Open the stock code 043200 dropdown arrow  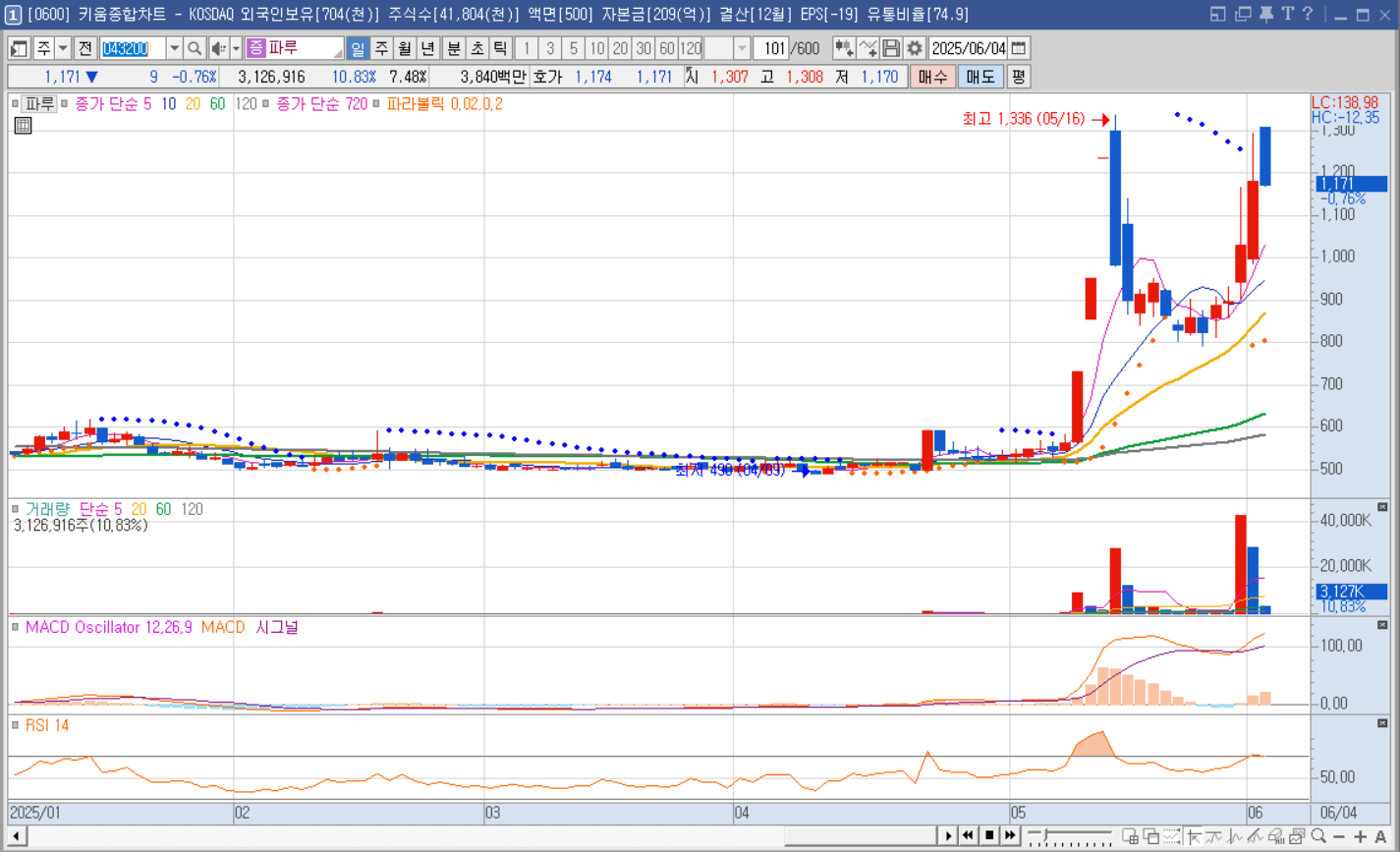tap(174, 48)
